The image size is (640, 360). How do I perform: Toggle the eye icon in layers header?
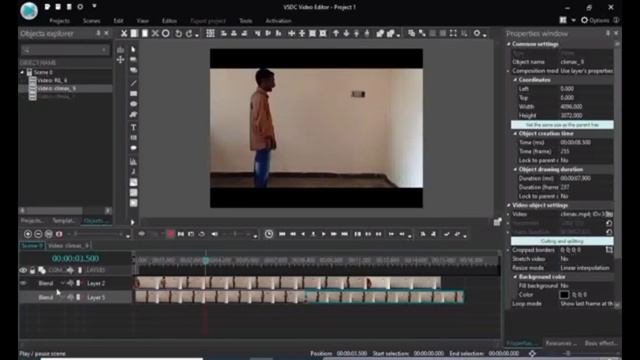pyautogui.click(x=23, y=270)
